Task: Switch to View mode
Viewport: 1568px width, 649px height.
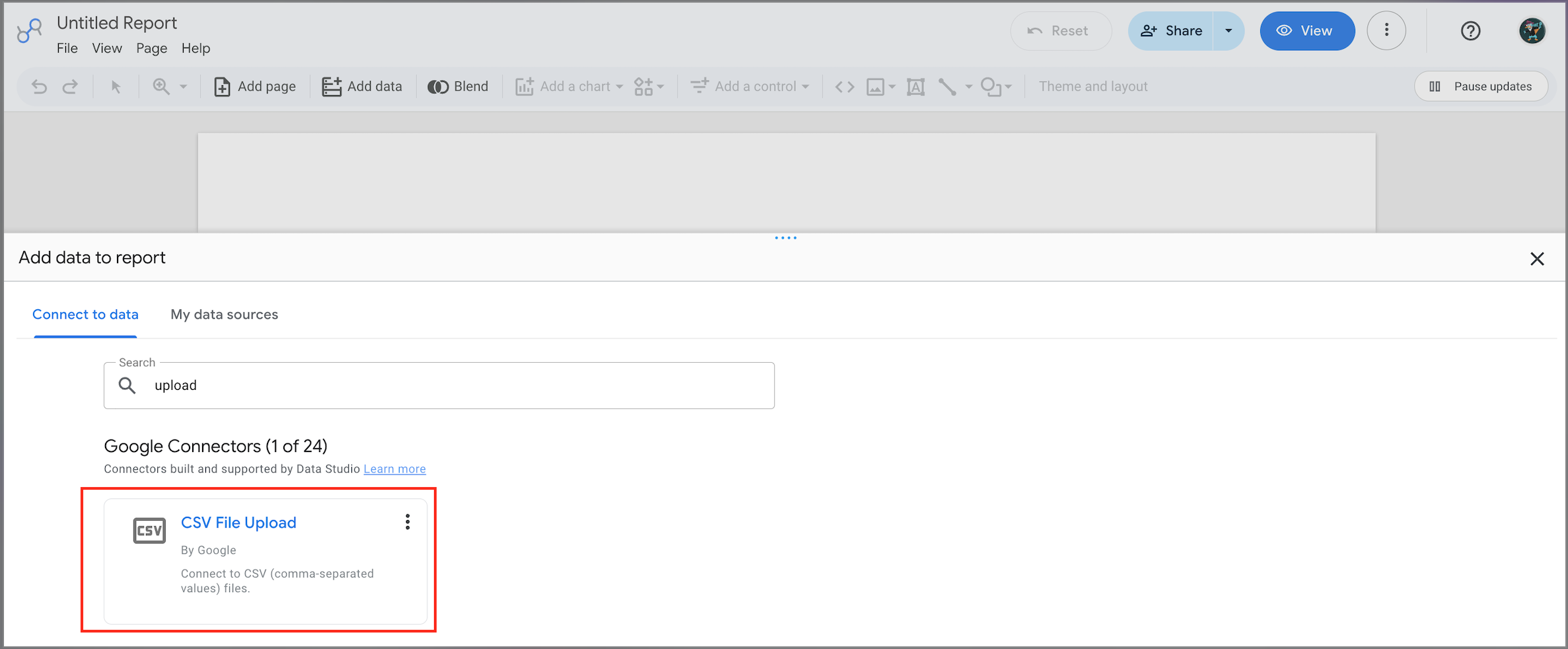Action: pyautogui.click(x=1307, y=31)
